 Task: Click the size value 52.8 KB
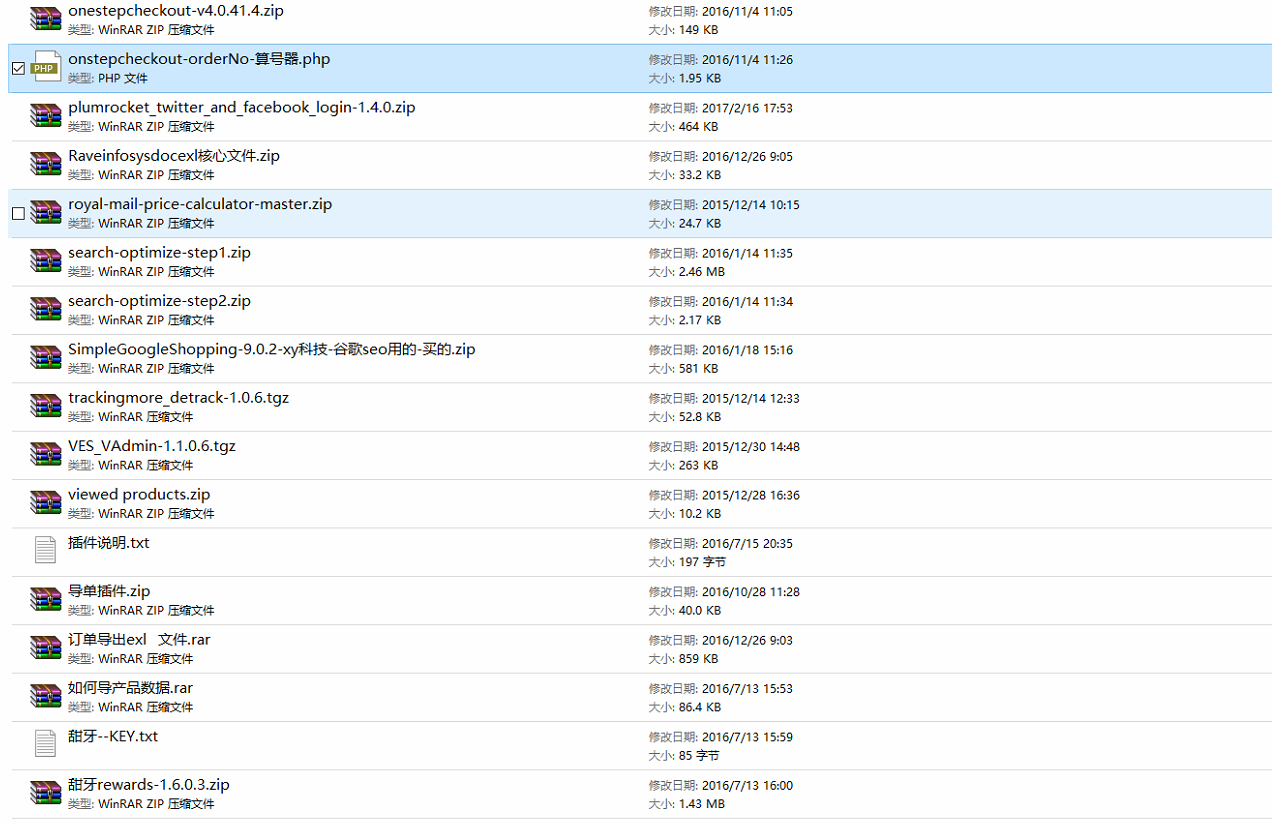[x=700, y=417]
